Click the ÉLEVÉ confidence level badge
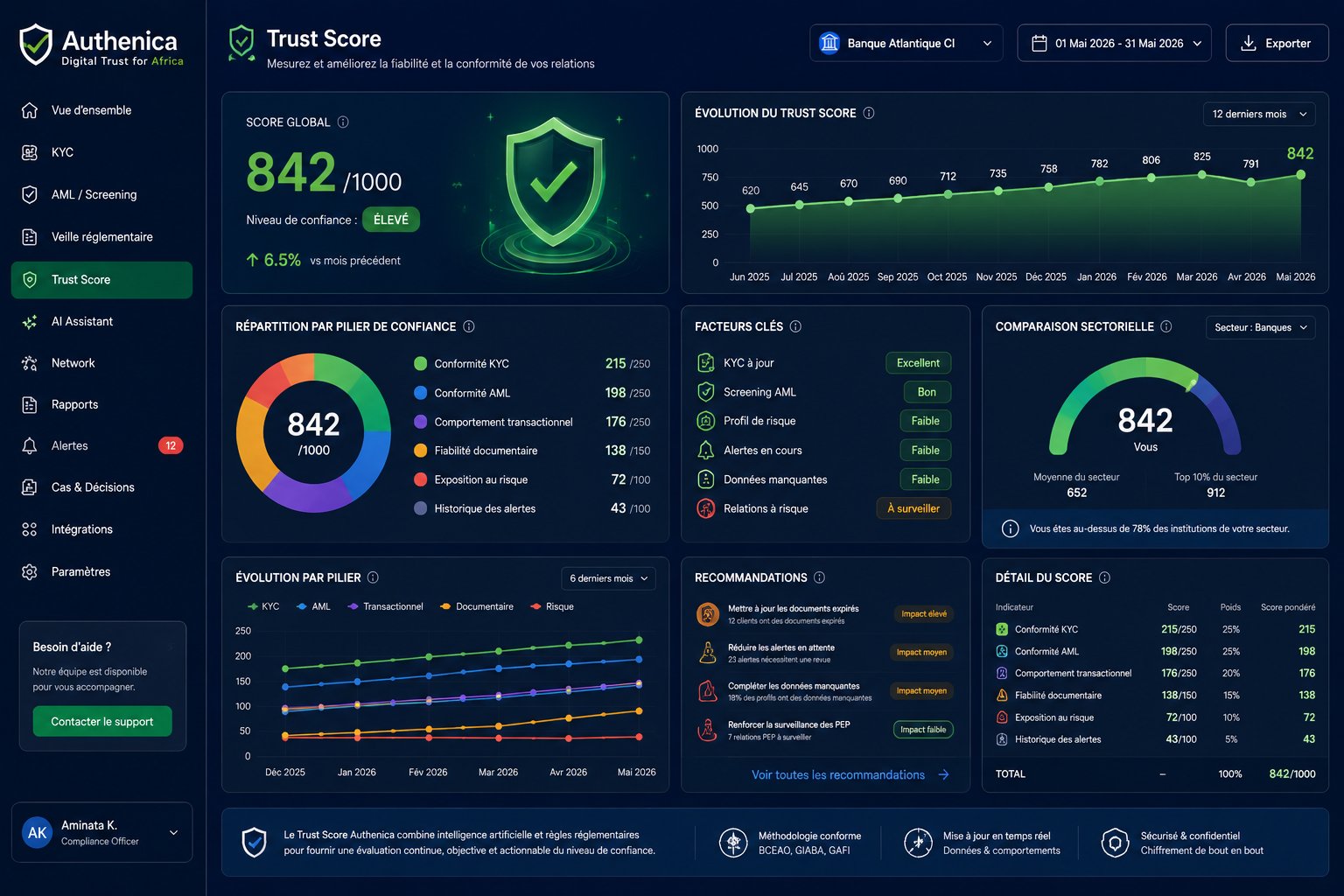The height and width of the screenshot is (896, 1344). [x=391, y=220]
